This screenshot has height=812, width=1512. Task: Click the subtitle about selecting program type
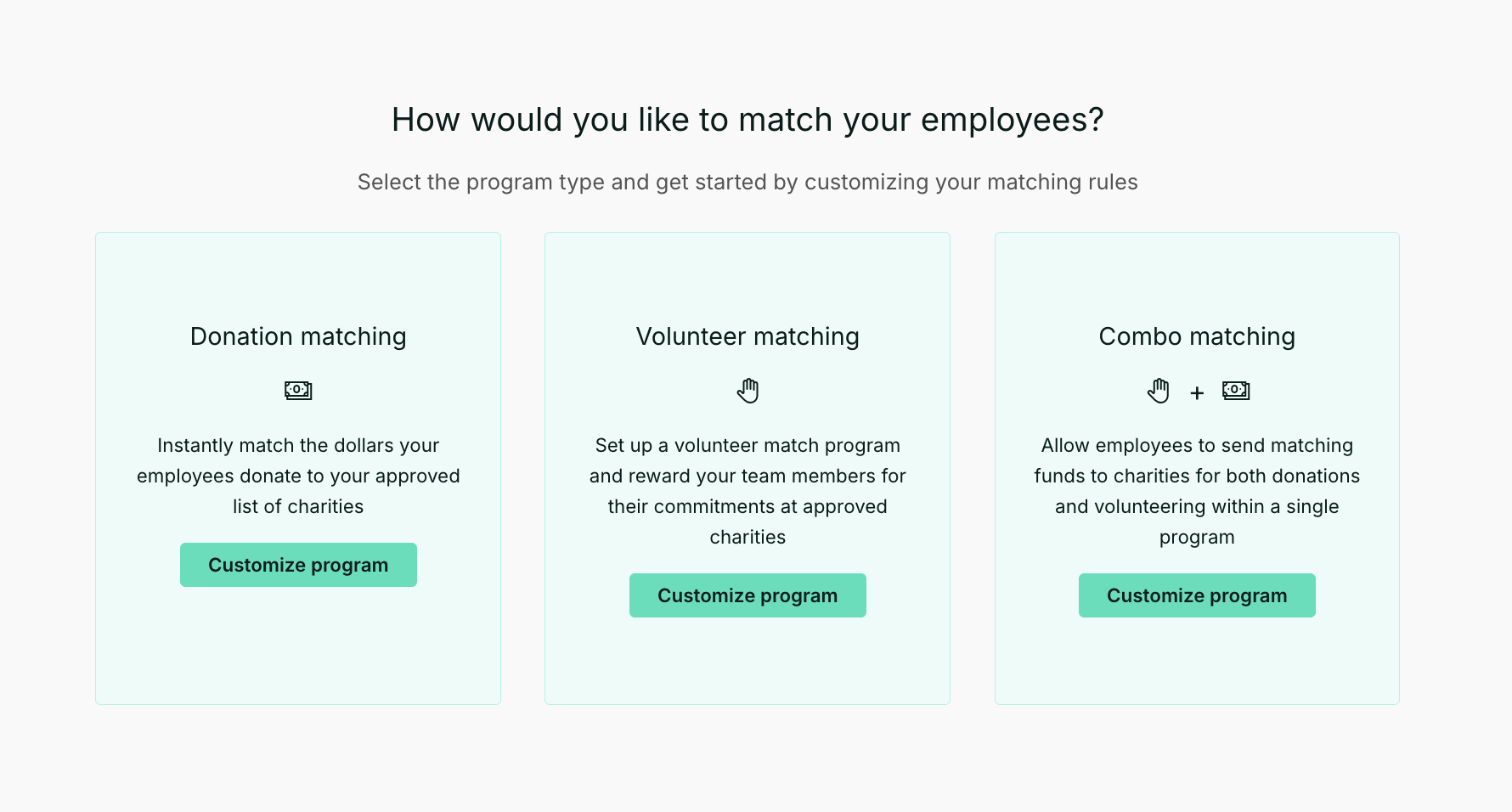pos(748,182)
